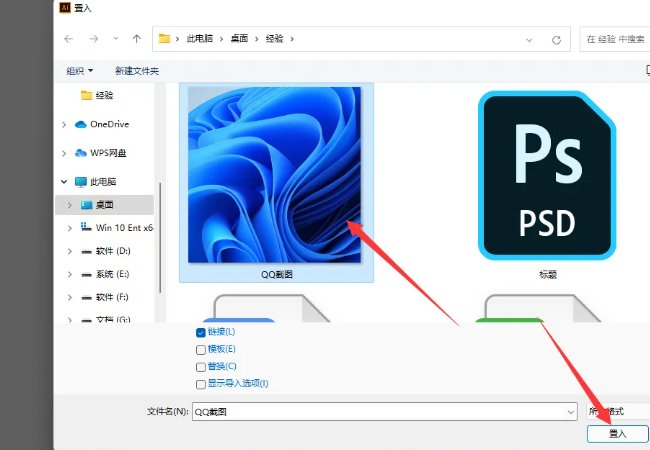650x450 pixels.
Task: Enable the 显示导入选项(I) checkbox
Action: tap(201, 384)
